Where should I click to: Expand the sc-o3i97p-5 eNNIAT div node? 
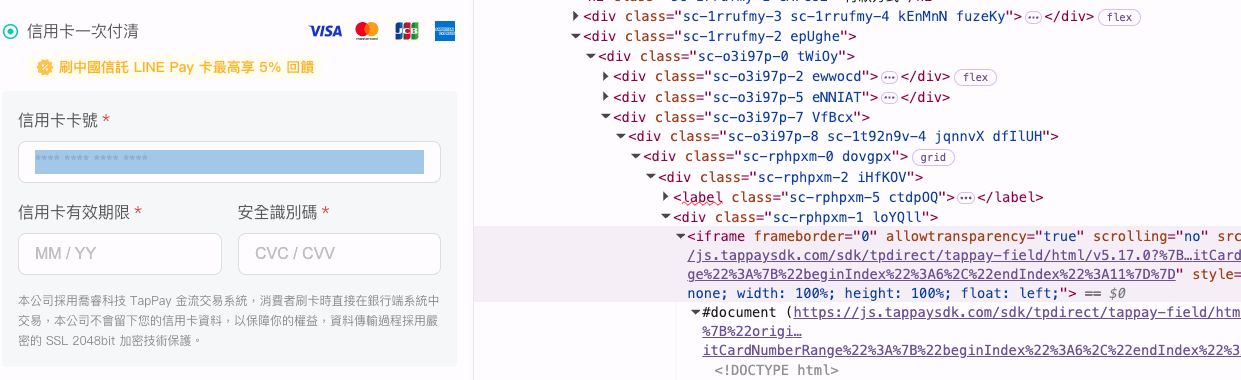[x=606, y=97]
